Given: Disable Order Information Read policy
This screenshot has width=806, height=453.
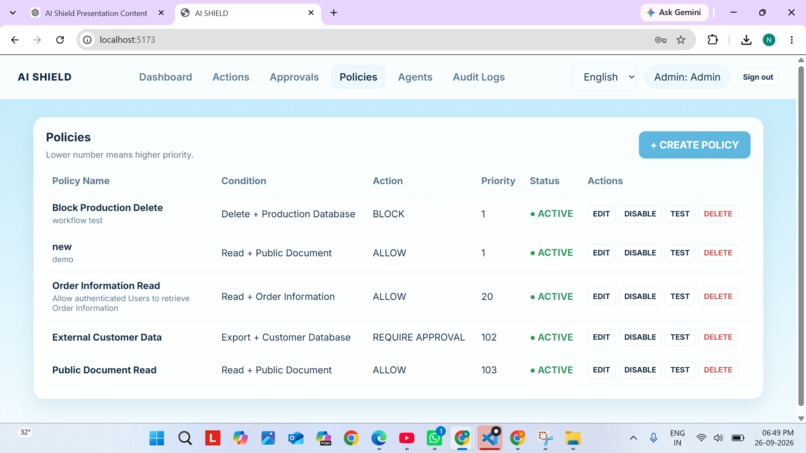Looking at the screenshot, I should 640,297.
